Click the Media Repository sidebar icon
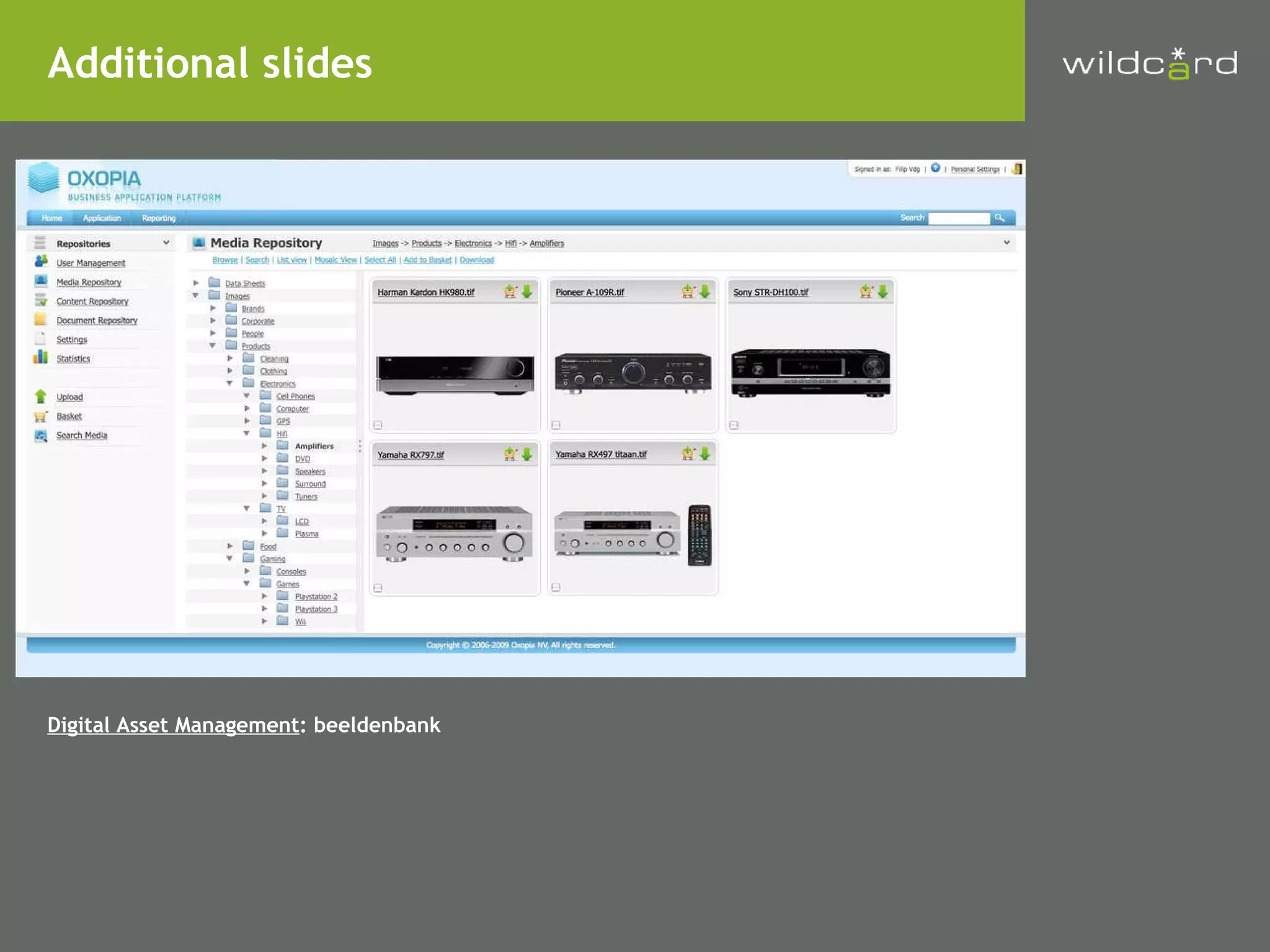 [41, 281]
